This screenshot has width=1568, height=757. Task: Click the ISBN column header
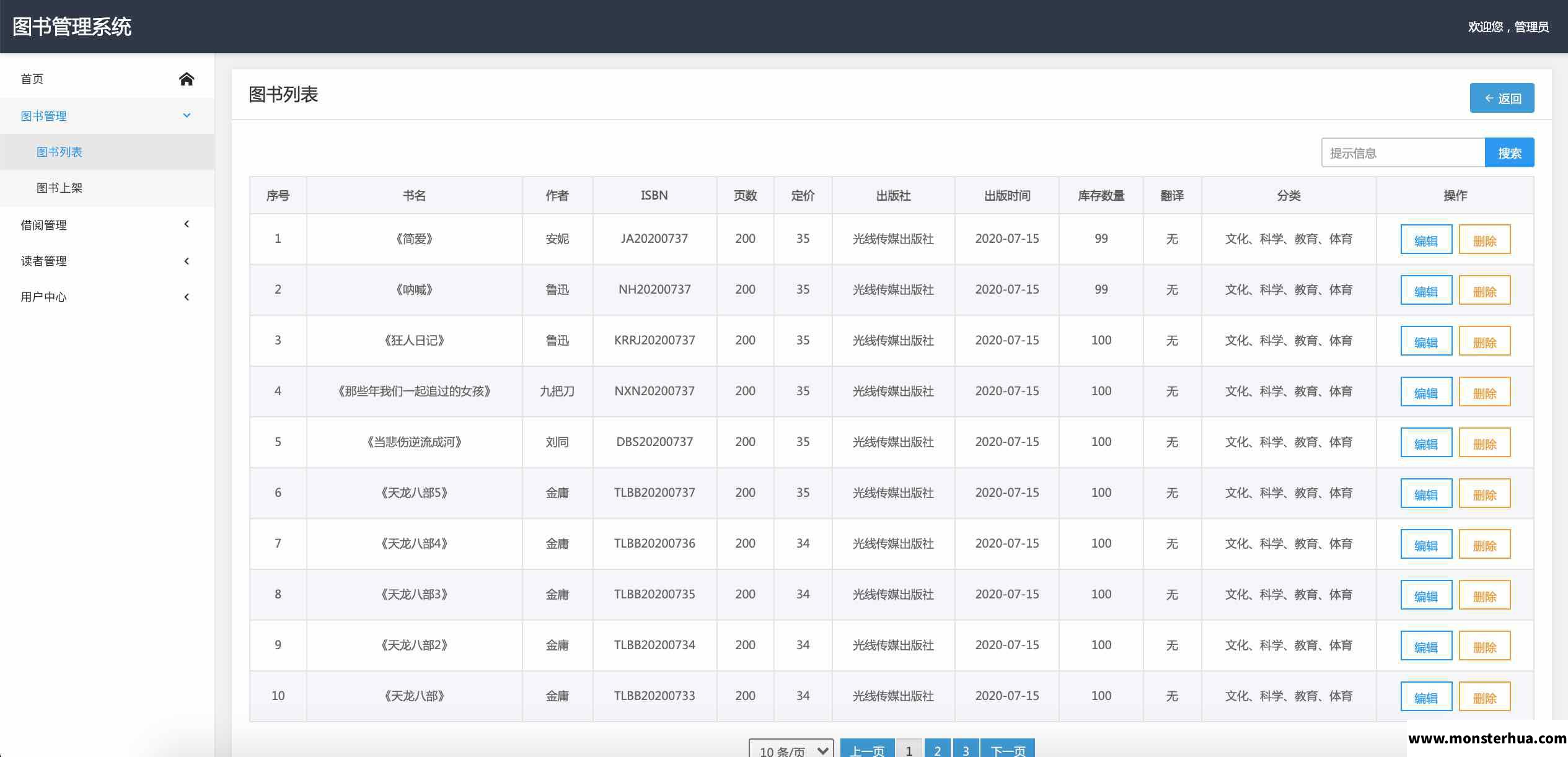654,195
